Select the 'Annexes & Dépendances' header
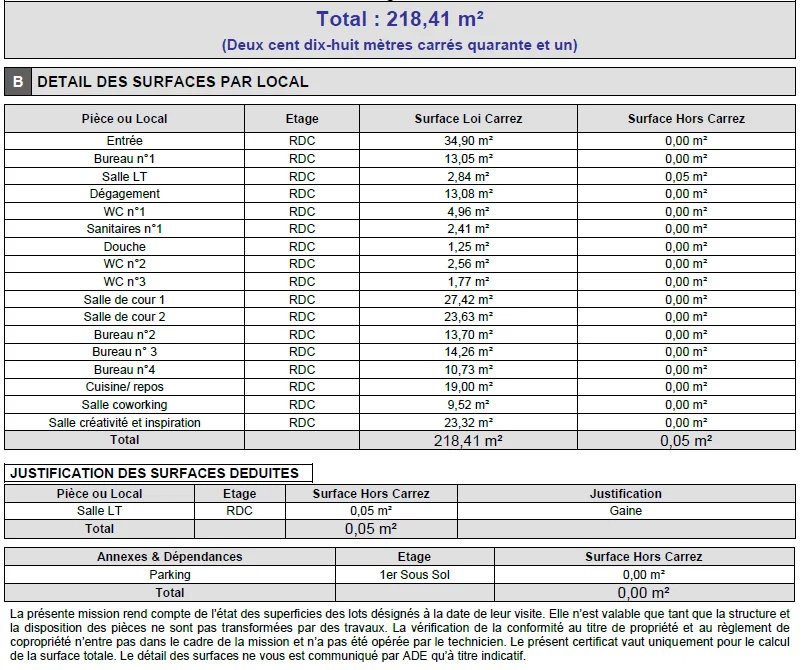Image resolution: width=804 pixels, height=670 pixels. (x=170, y=557)
